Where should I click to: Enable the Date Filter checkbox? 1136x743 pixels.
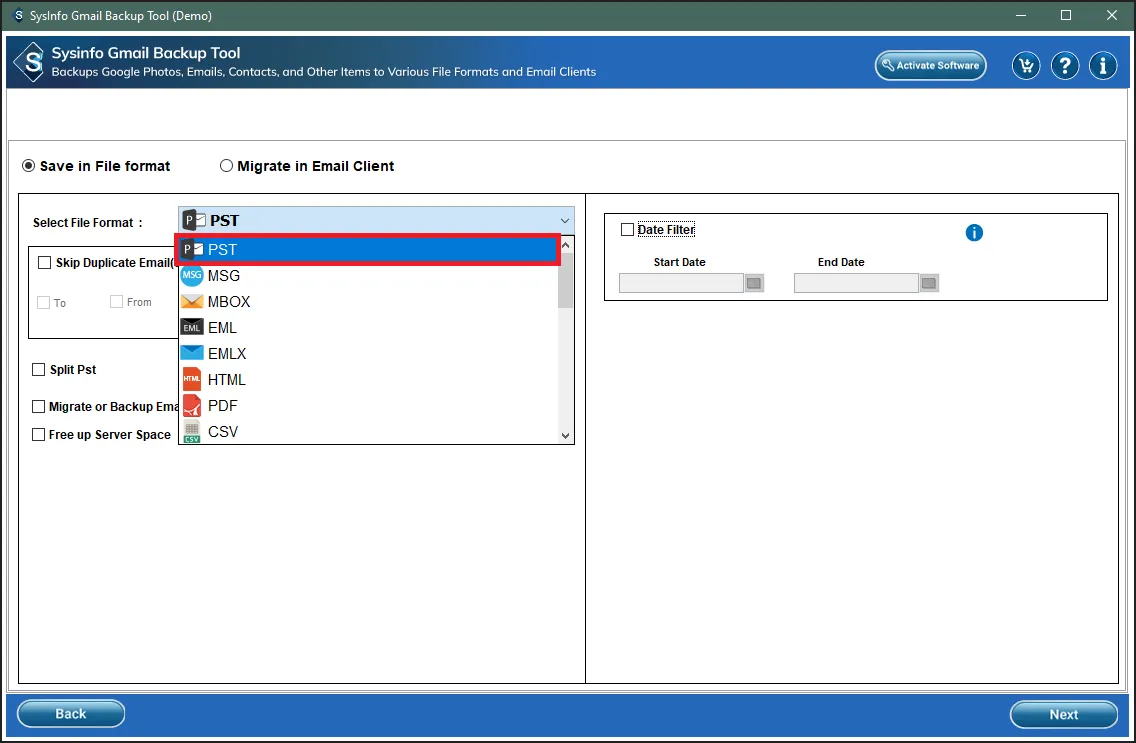click(x=627, y=230)
